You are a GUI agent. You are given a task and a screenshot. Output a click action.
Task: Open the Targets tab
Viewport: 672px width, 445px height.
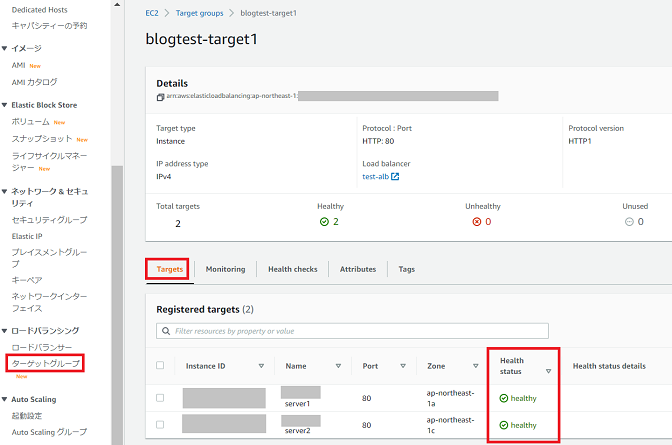(x=170, y=269)
